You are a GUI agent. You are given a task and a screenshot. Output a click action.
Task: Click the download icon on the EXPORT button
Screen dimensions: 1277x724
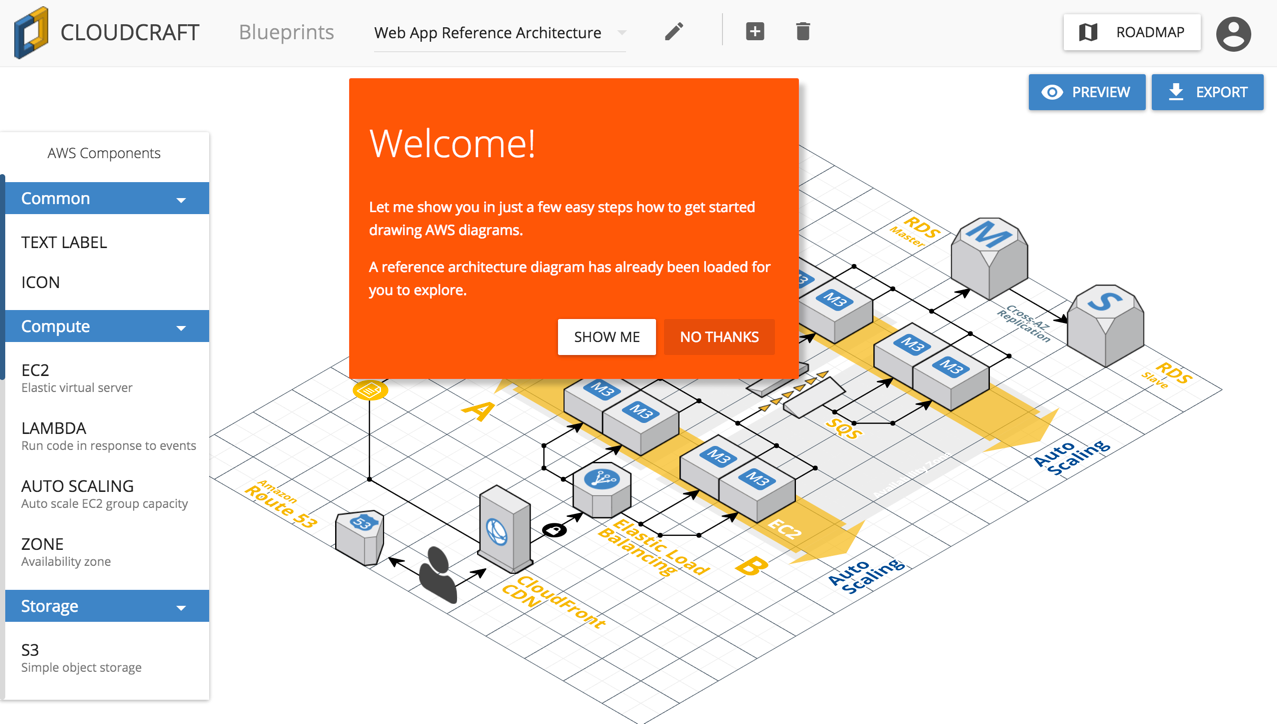[x=1176, y=91]
